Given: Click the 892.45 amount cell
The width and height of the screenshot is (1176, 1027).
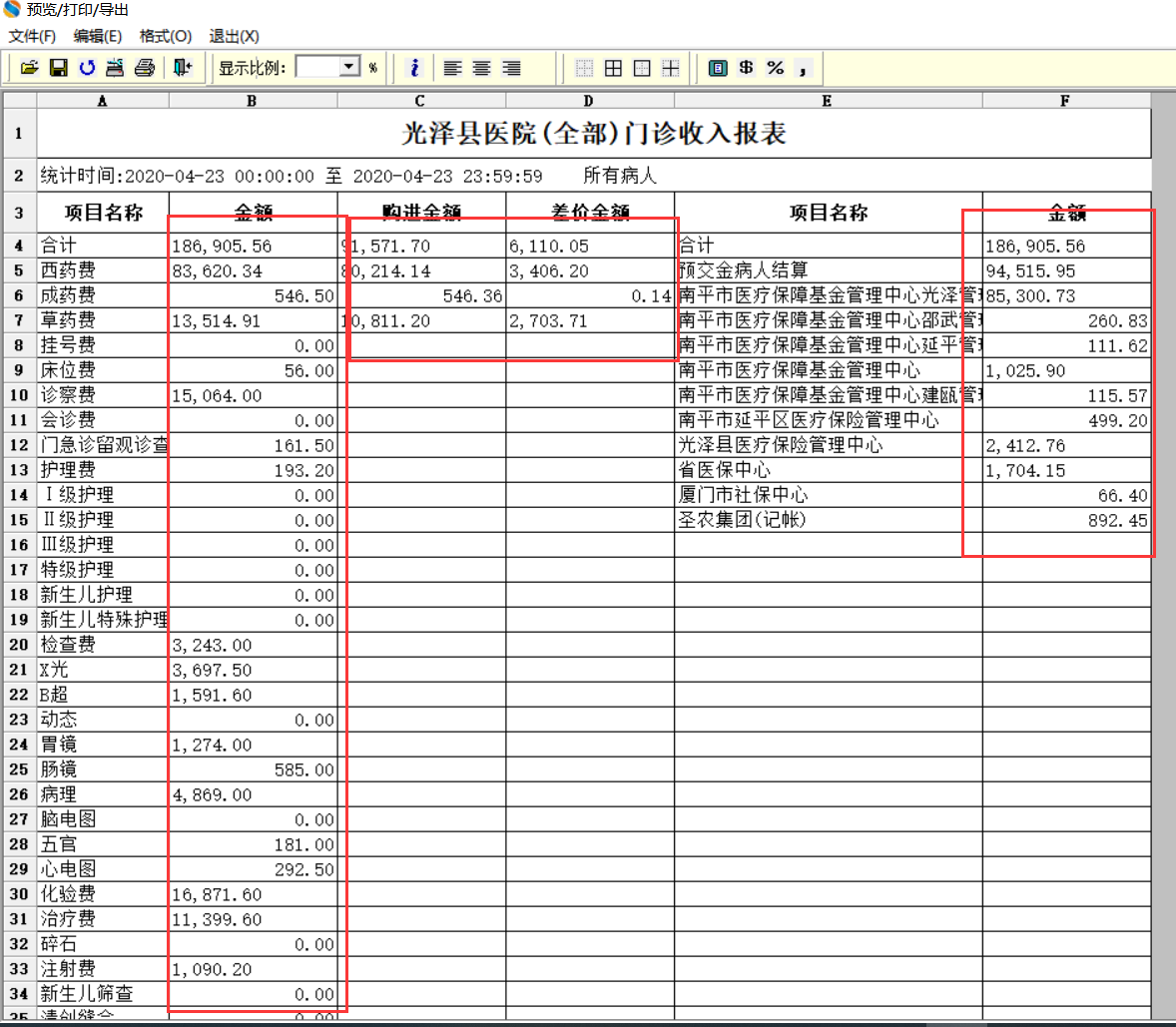Looking at the screenshot, I should pos(1066,520).
